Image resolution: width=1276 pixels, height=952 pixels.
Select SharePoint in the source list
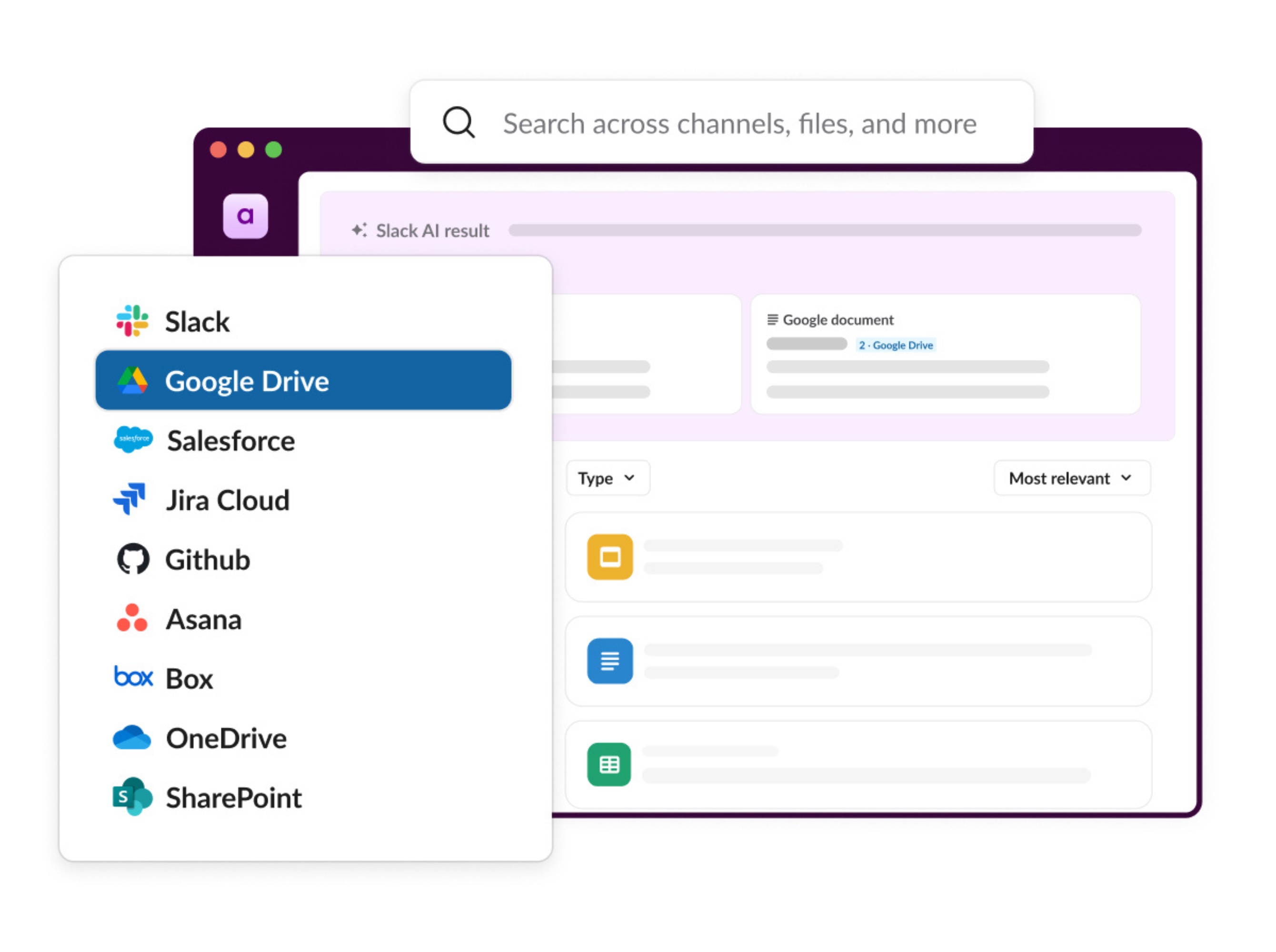click(x=303, y=798)
